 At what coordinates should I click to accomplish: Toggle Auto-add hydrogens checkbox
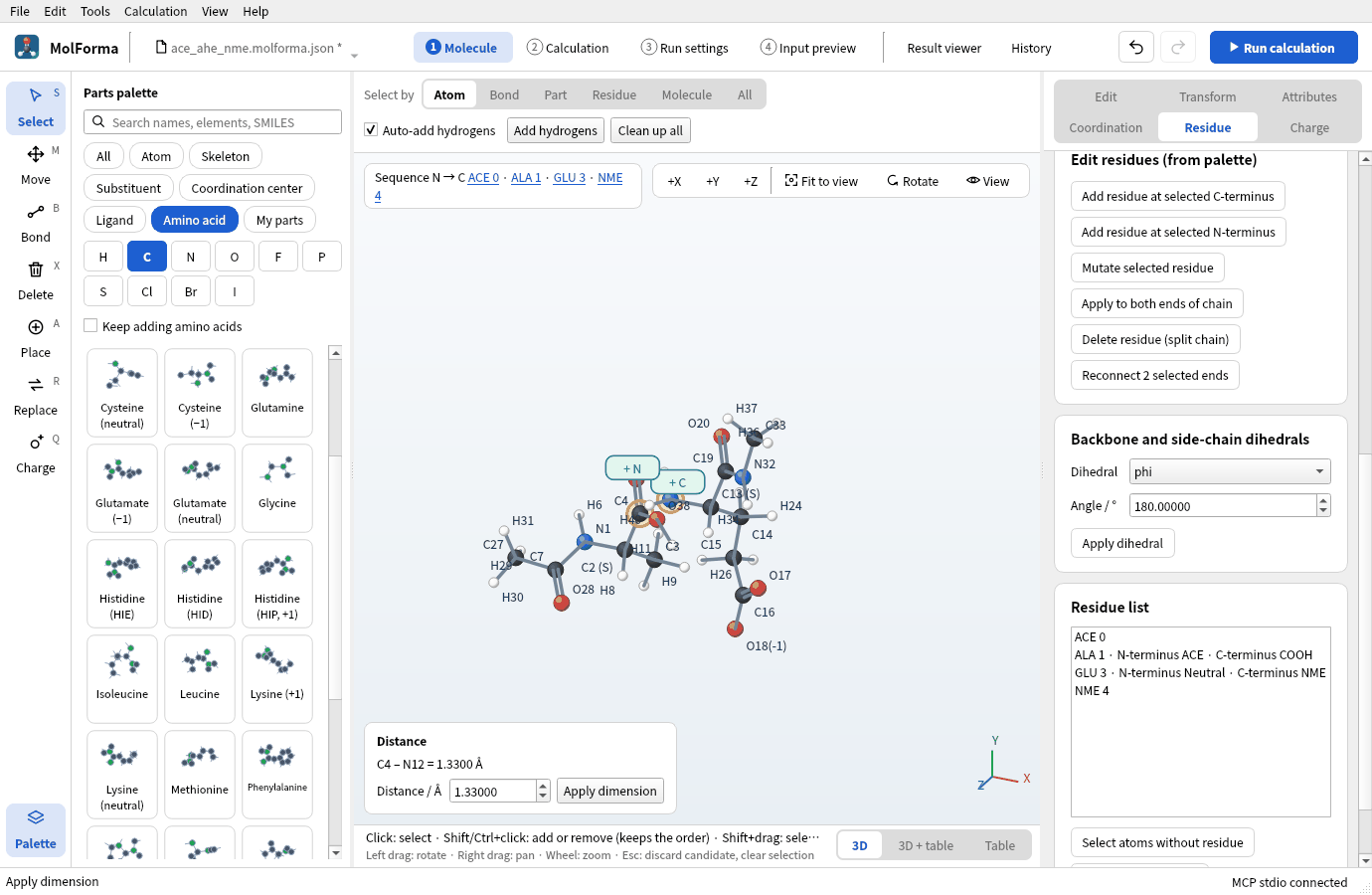click(x=371, y=130)
